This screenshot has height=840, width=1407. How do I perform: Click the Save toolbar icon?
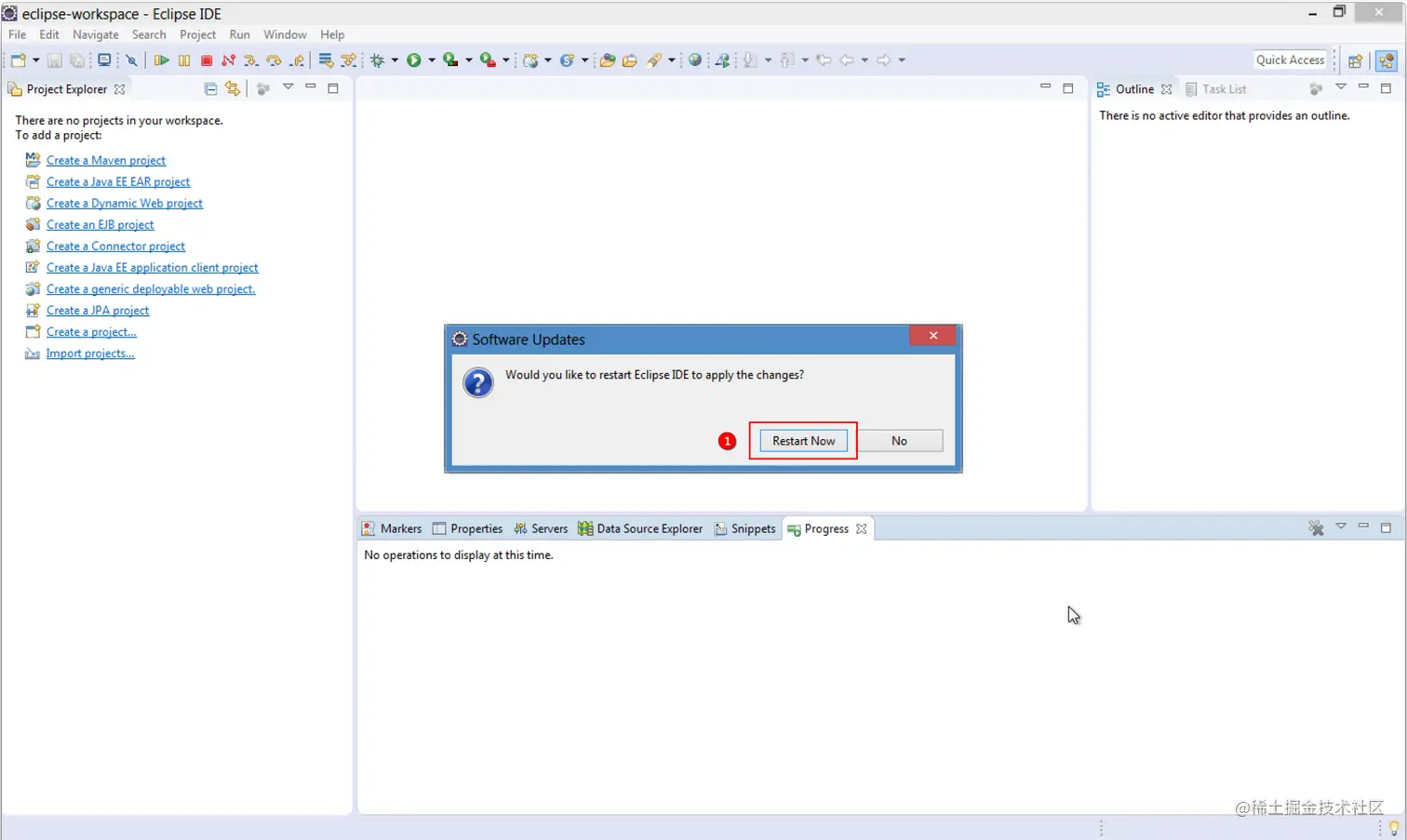[54, 60]
